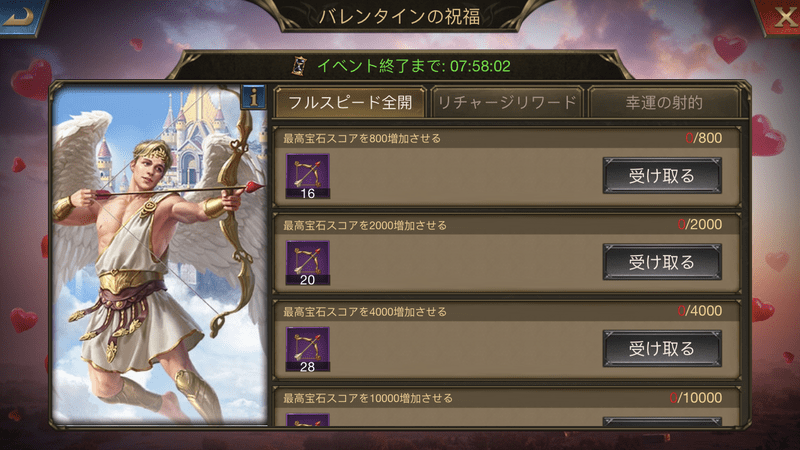Tap the 0/800 progress counter
The height and width of the screenshot is (450, 800).
tap(704, 138)
